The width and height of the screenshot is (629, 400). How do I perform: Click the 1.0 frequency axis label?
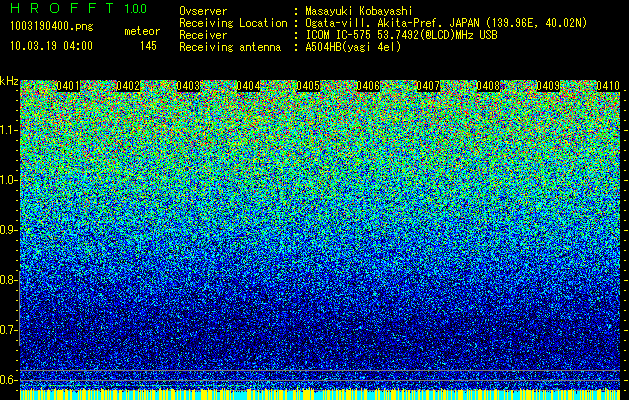(x=9, y=180)
